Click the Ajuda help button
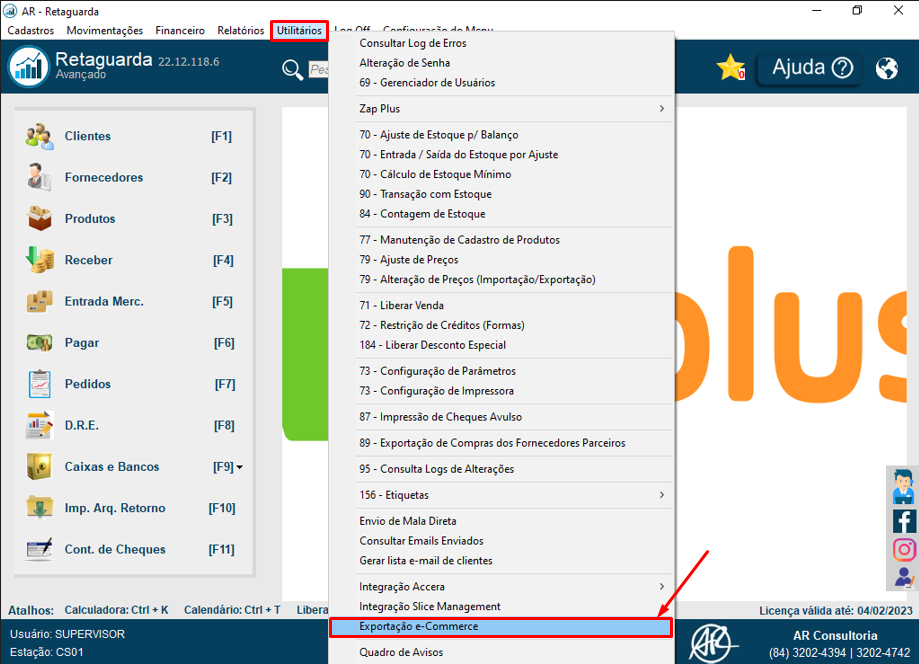Screen dimensions: 919x664 (x=809, y=68)
